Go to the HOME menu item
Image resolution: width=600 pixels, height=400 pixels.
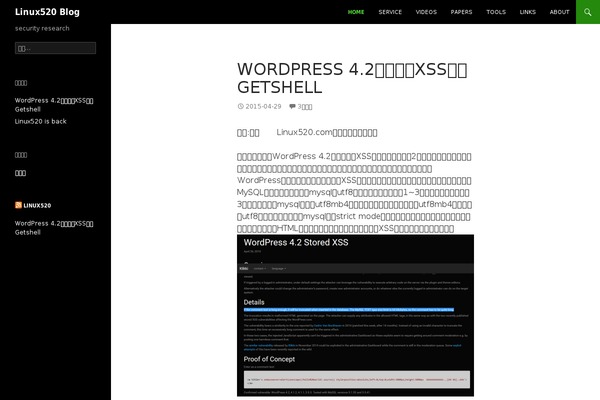(356, 12)
